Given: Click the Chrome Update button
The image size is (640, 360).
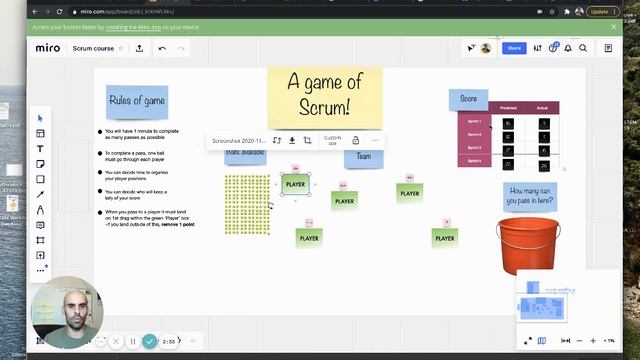Looking at the screenshot, I should pos(603,11).
